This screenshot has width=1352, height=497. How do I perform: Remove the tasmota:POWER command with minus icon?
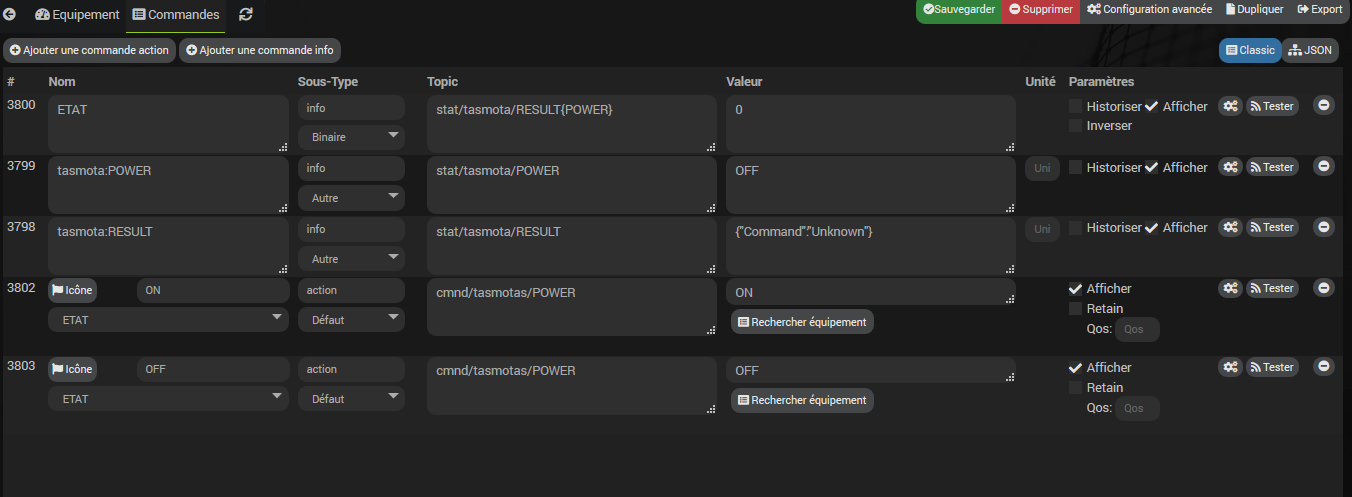point(1323,167)
